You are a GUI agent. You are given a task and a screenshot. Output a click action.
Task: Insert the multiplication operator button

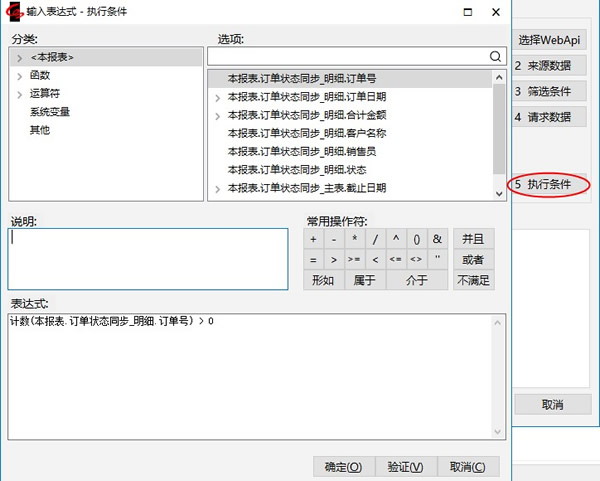[x=354, y=239]
